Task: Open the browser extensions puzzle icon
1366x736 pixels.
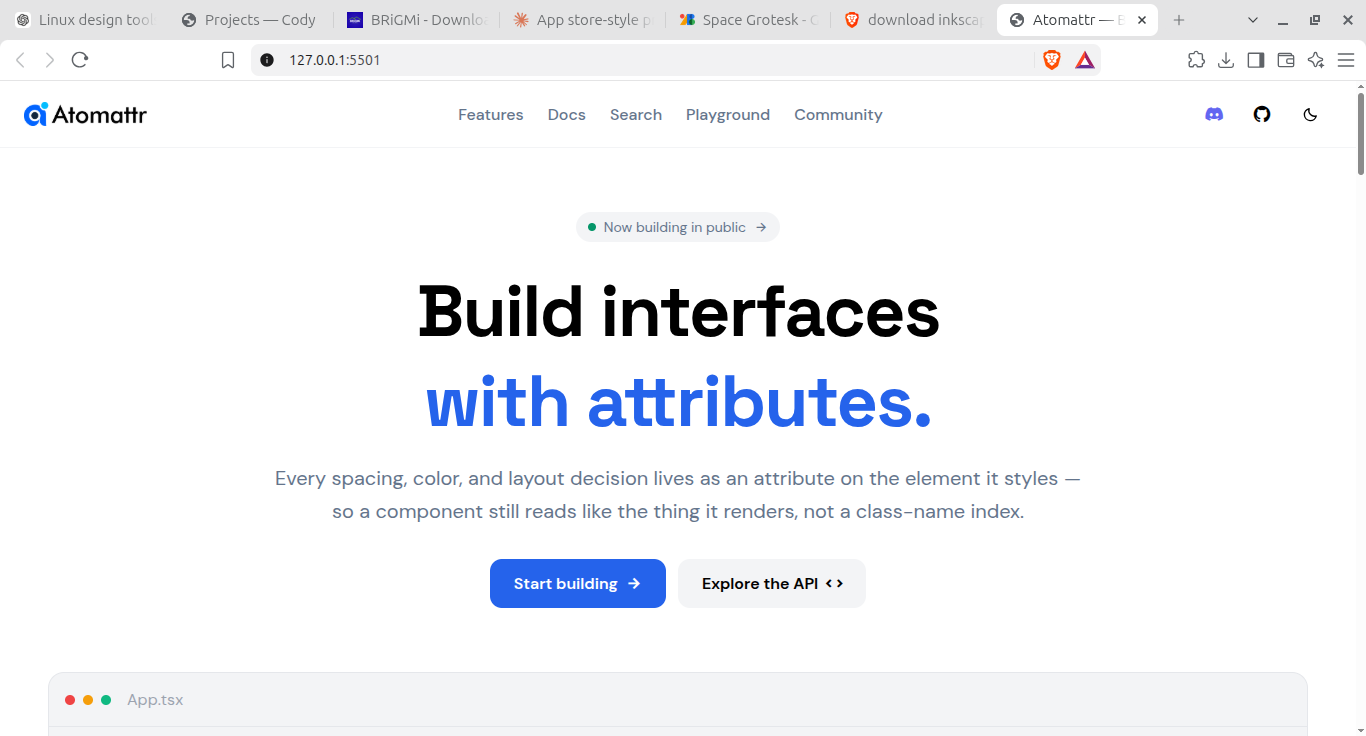Action: click(1196, 60)
